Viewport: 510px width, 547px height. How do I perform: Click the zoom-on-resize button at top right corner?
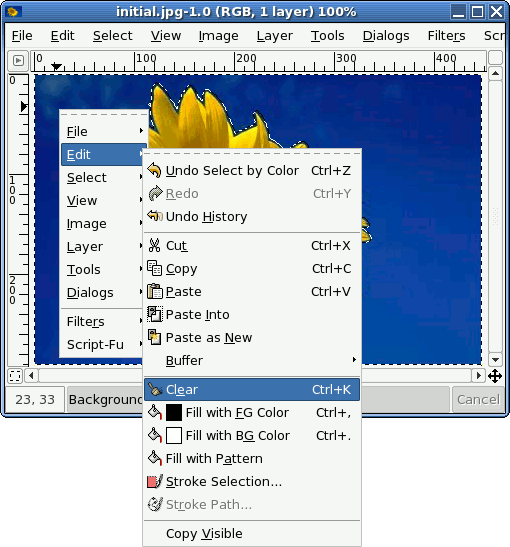(x=495, y=58)
